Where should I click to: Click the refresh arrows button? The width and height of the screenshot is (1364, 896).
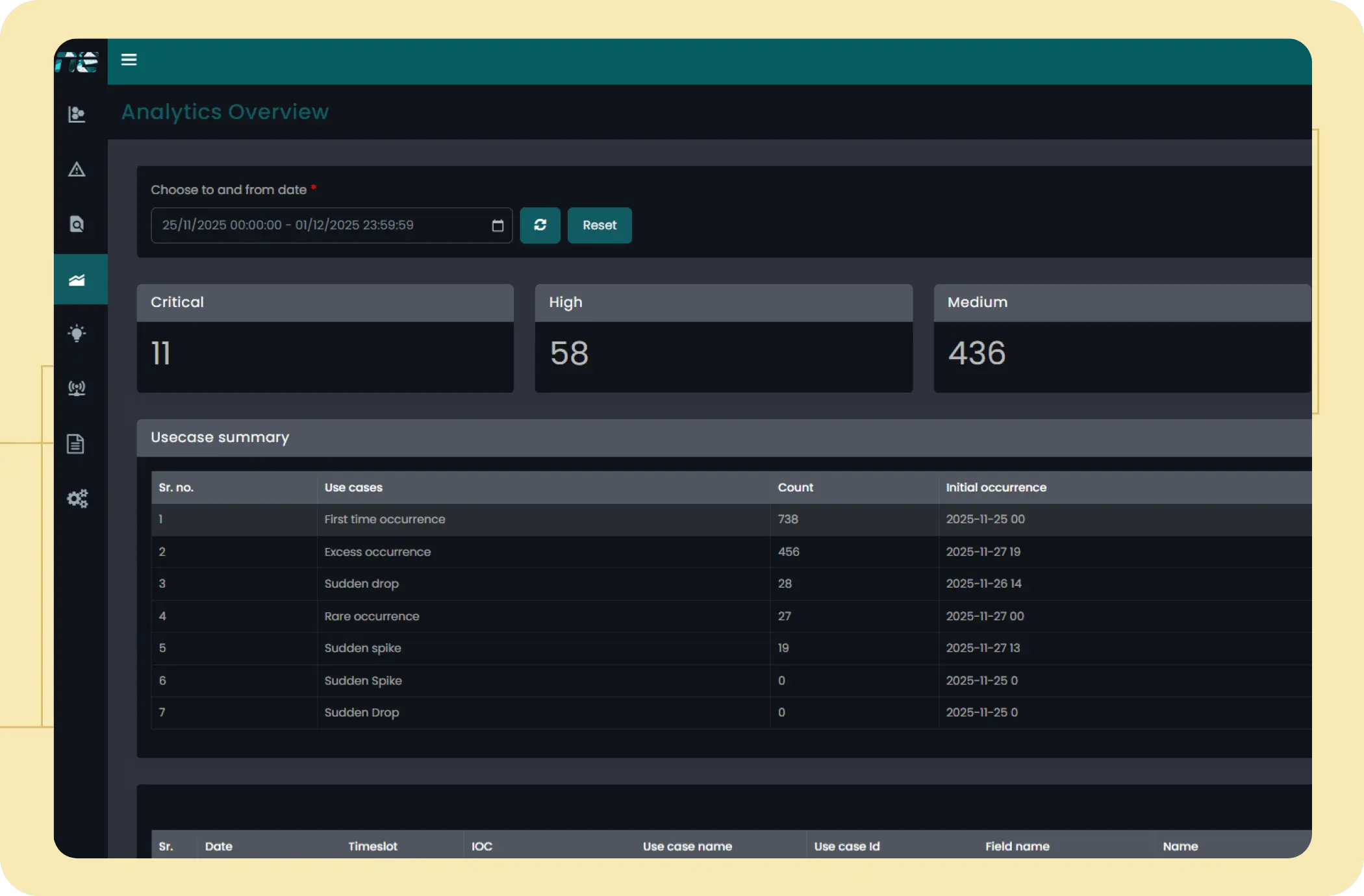pyautogui.click(x=540, y=225)
